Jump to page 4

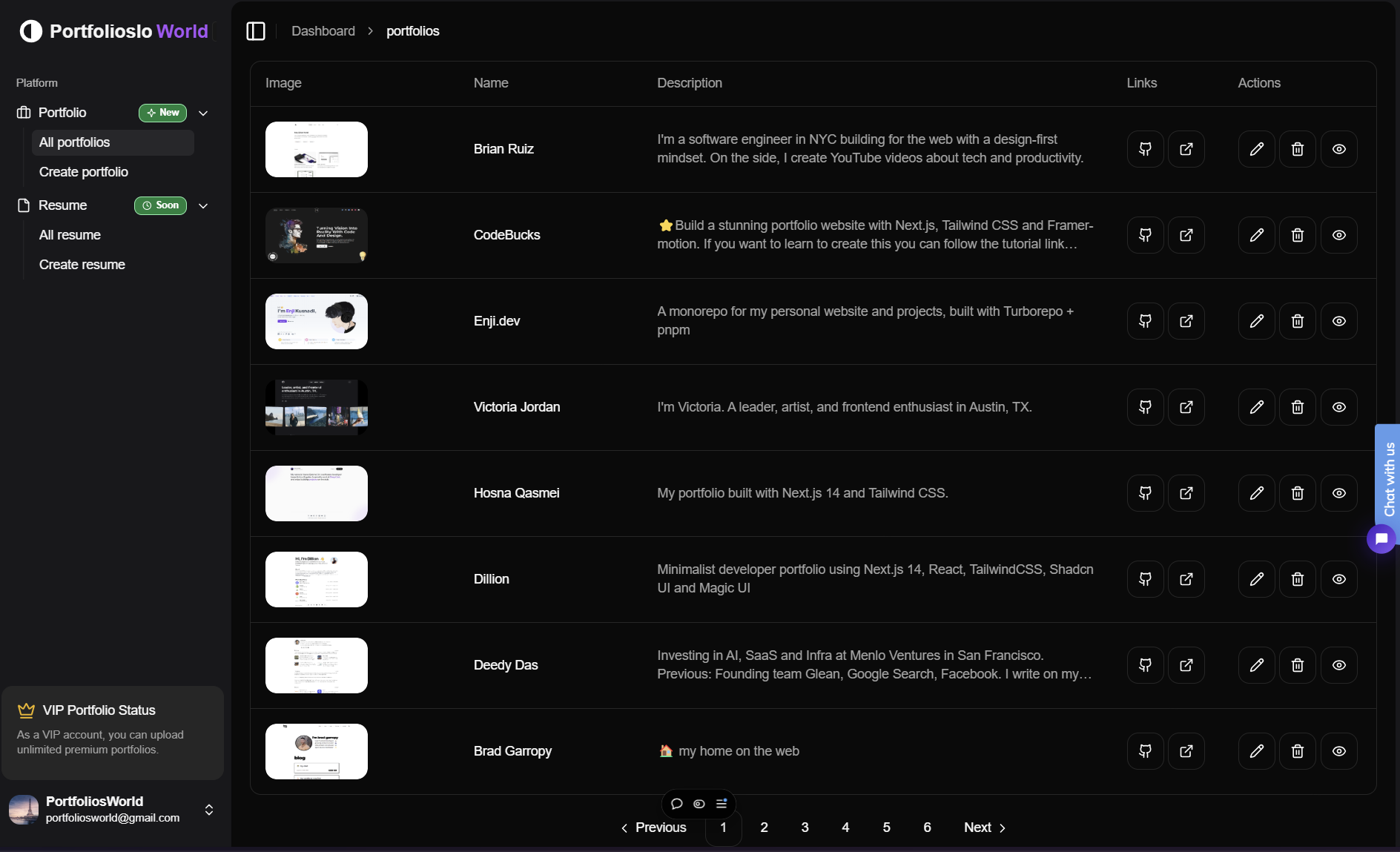(846, 828)
